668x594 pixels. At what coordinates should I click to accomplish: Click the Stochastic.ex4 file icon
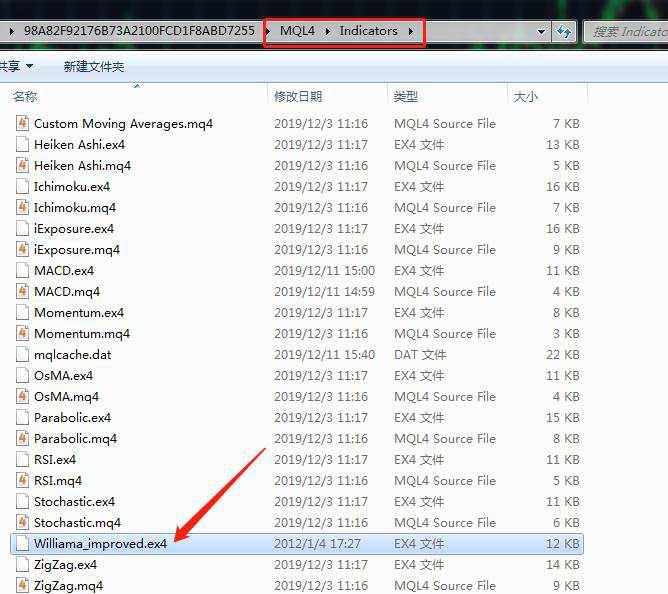point(23,501)
